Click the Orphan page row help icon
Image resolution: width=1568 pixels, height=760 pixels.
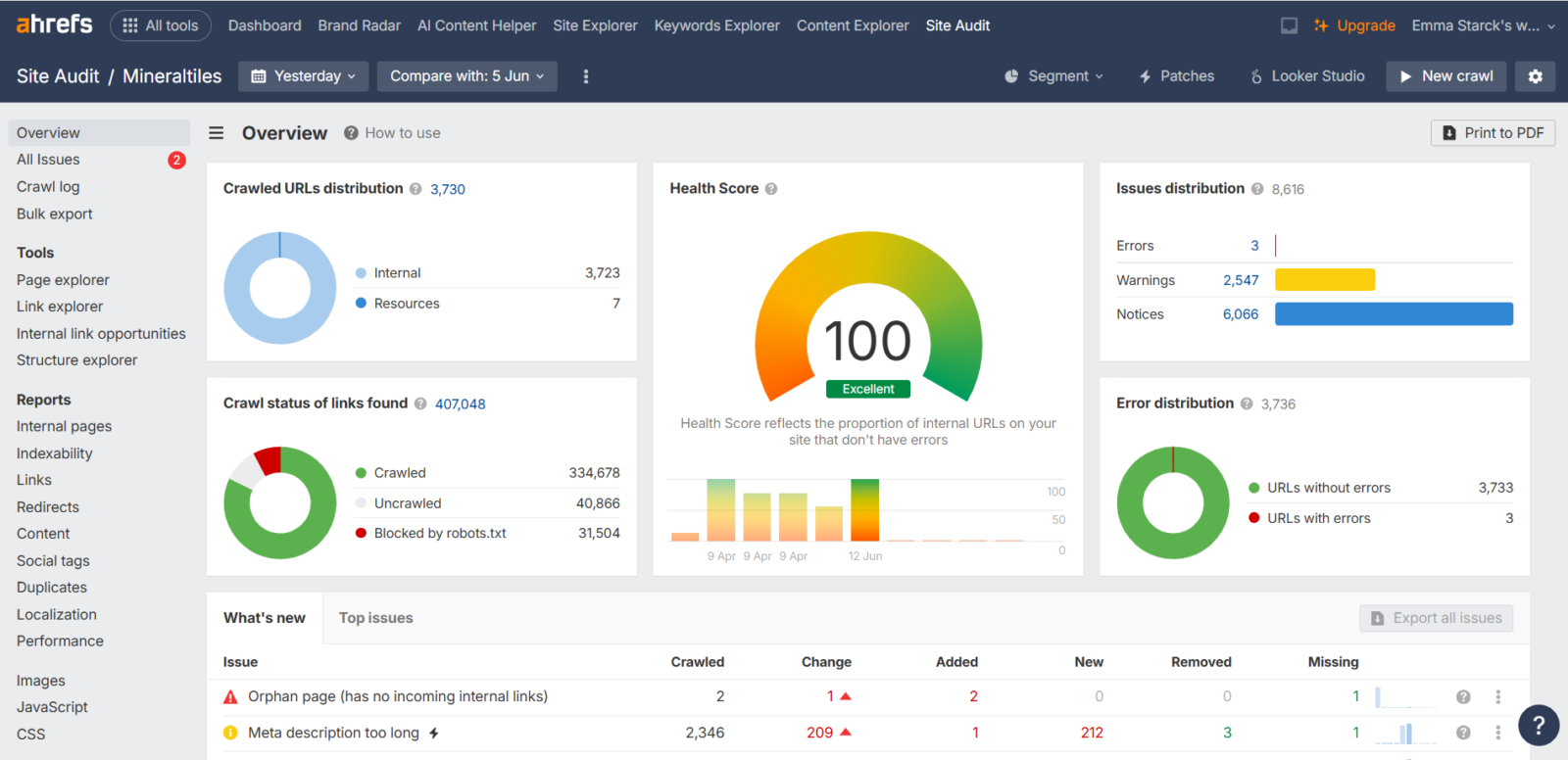[x=1463, y=697]
